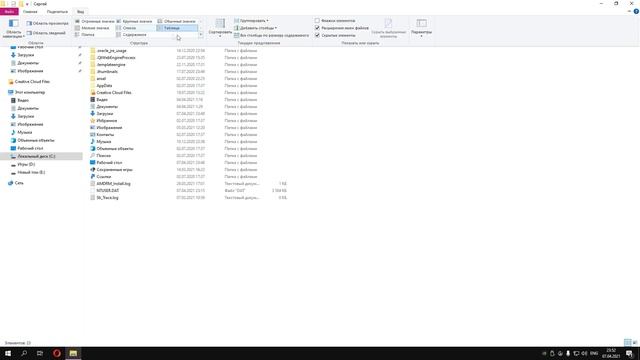The width and height of the screenshot is (640, 360).
Task: Expand the layout gallery more arrow
Action: (201, 35)
